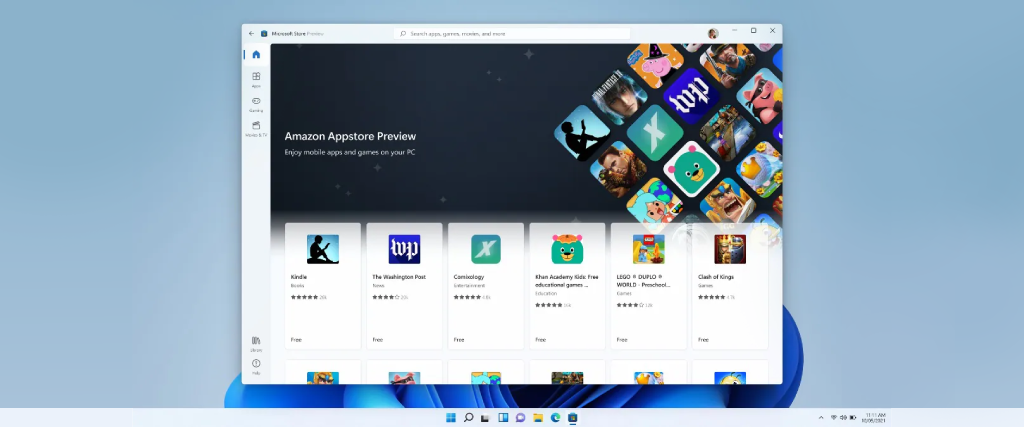This screenshot has width=1024, height=427.
Task: Click the green Khan Kids tile in banner
Action: [x=691, y=169]
